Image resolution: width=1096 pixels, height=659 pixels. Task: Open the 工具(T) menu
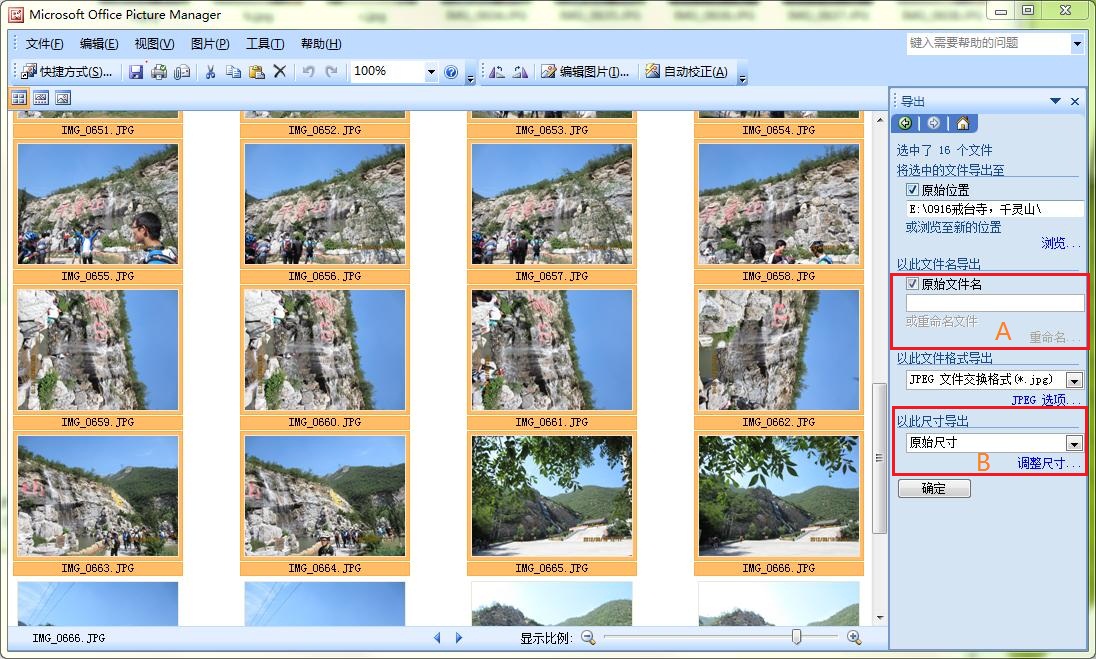coord(265,44)
